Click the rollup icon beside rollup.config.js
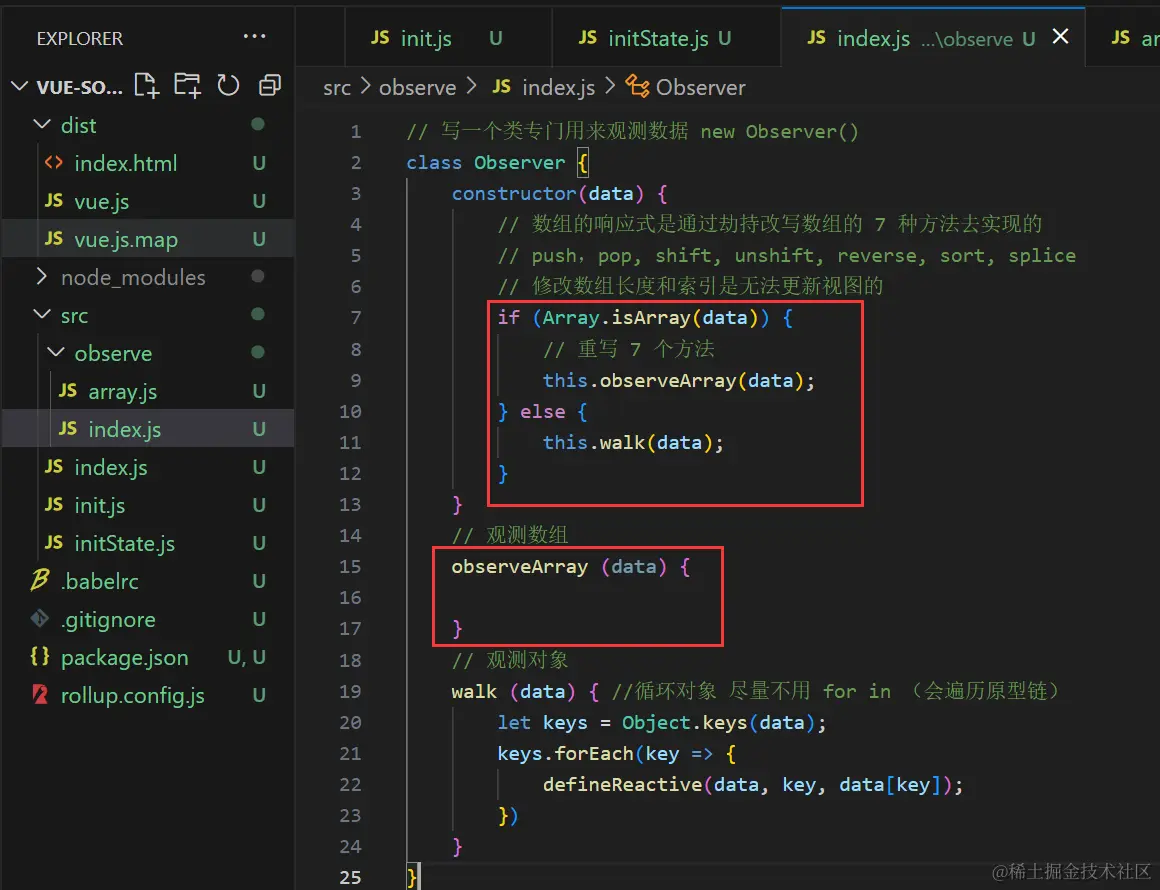 (x=40, y=695)
